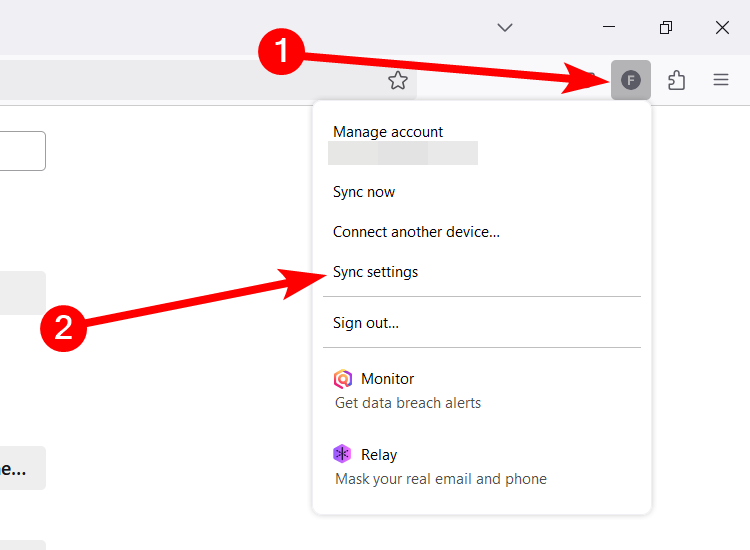Image resolution: width=750 pixels, height=550 pixels.
Task: Restore down the browser window
Action: (x=666, y=27)
